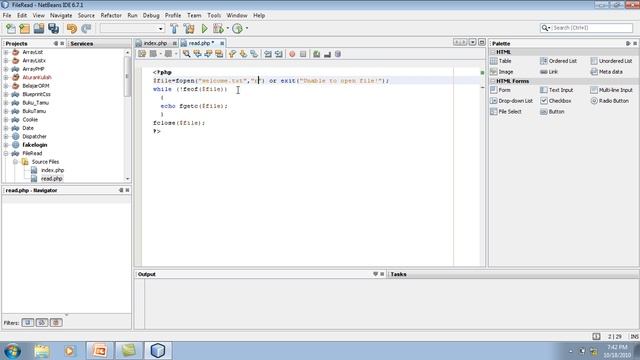Click the Undo toolbar icon
The height and width of the screenshot is (360, 640).
tap(72, 29)
